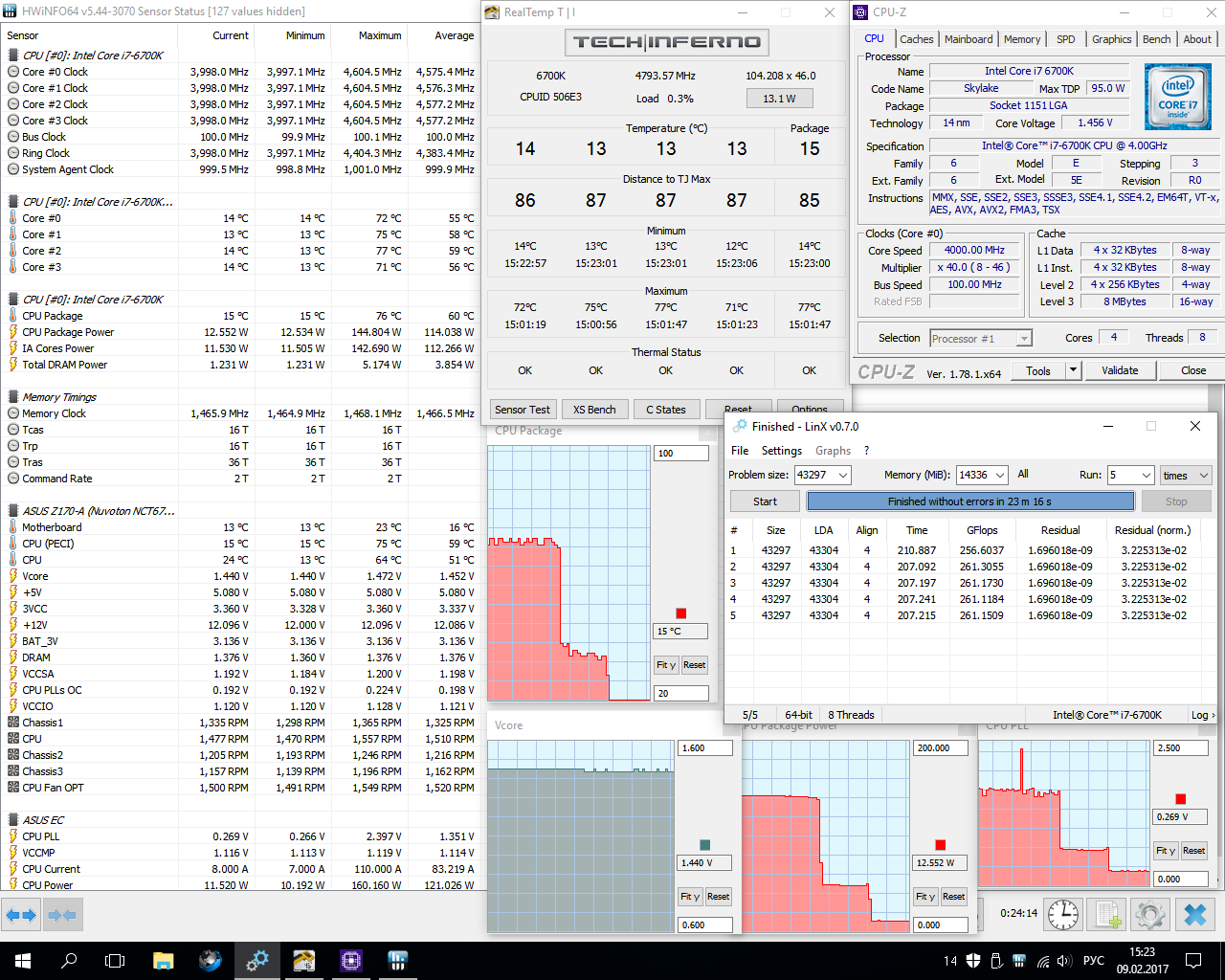The image size is (1225, 980).
Task: Click the blue X icon in HWiNFO toolbar
Action: (x=1195, y=914)
